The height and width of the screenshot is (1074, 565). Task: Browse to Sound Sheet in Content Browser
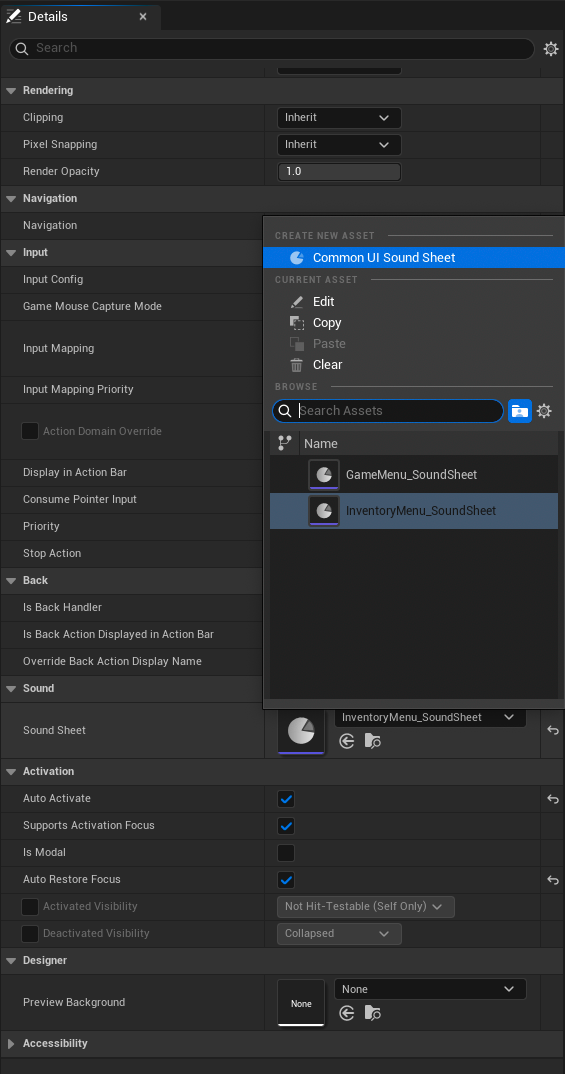(373, 741)
